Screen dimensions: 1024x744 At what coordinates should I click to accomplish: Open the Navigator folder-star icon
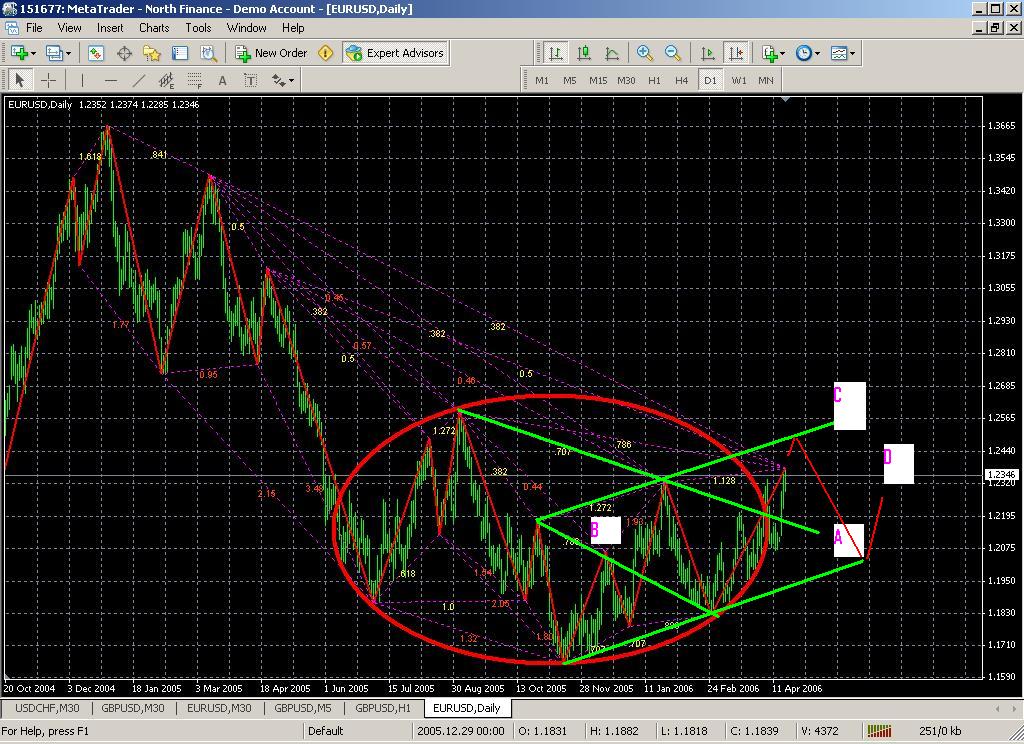tap(152, 54)
